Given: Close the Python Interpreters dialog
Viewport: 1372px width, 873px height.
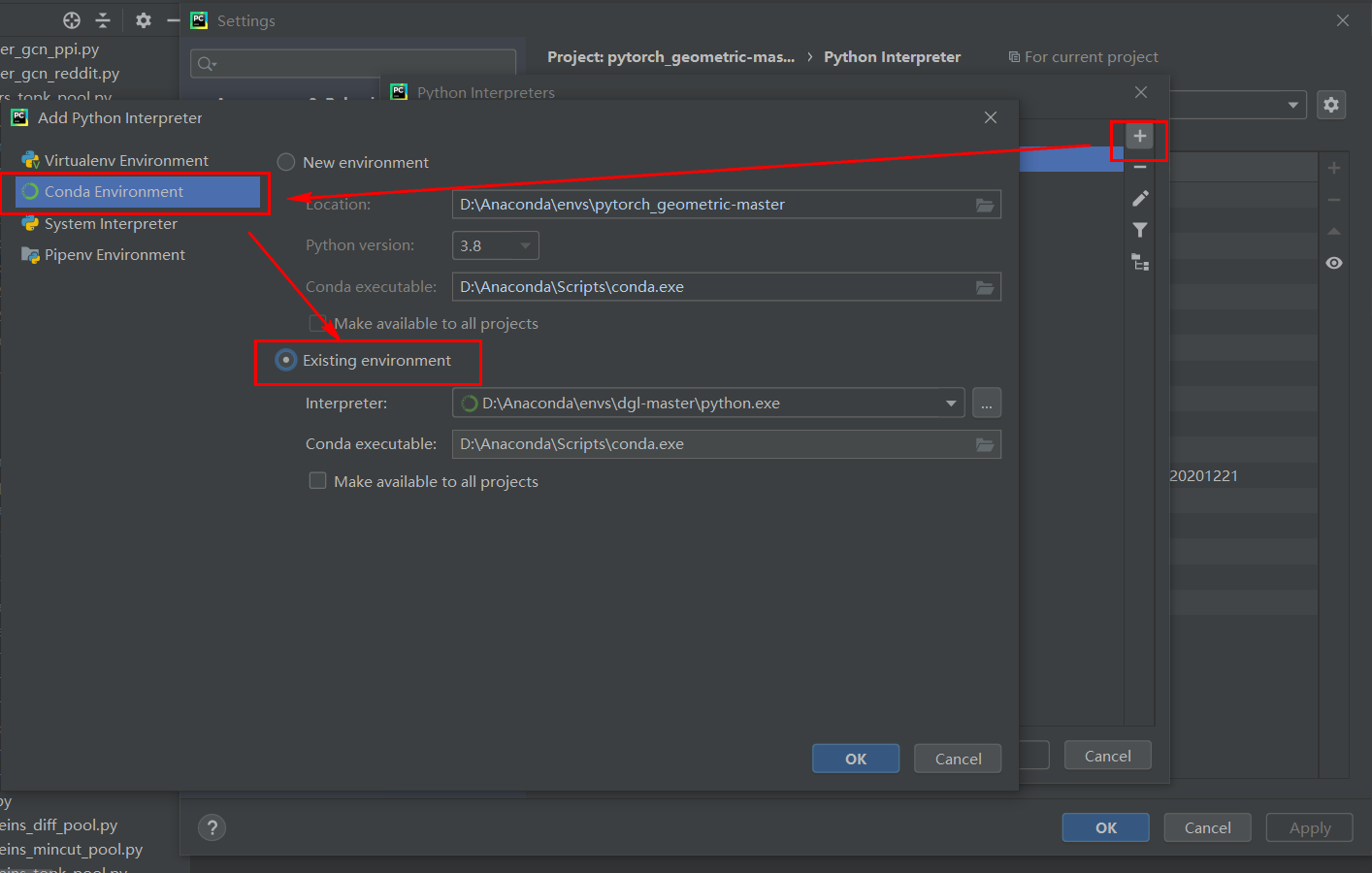Looking at the screenshot, I should pos(1141,92).
